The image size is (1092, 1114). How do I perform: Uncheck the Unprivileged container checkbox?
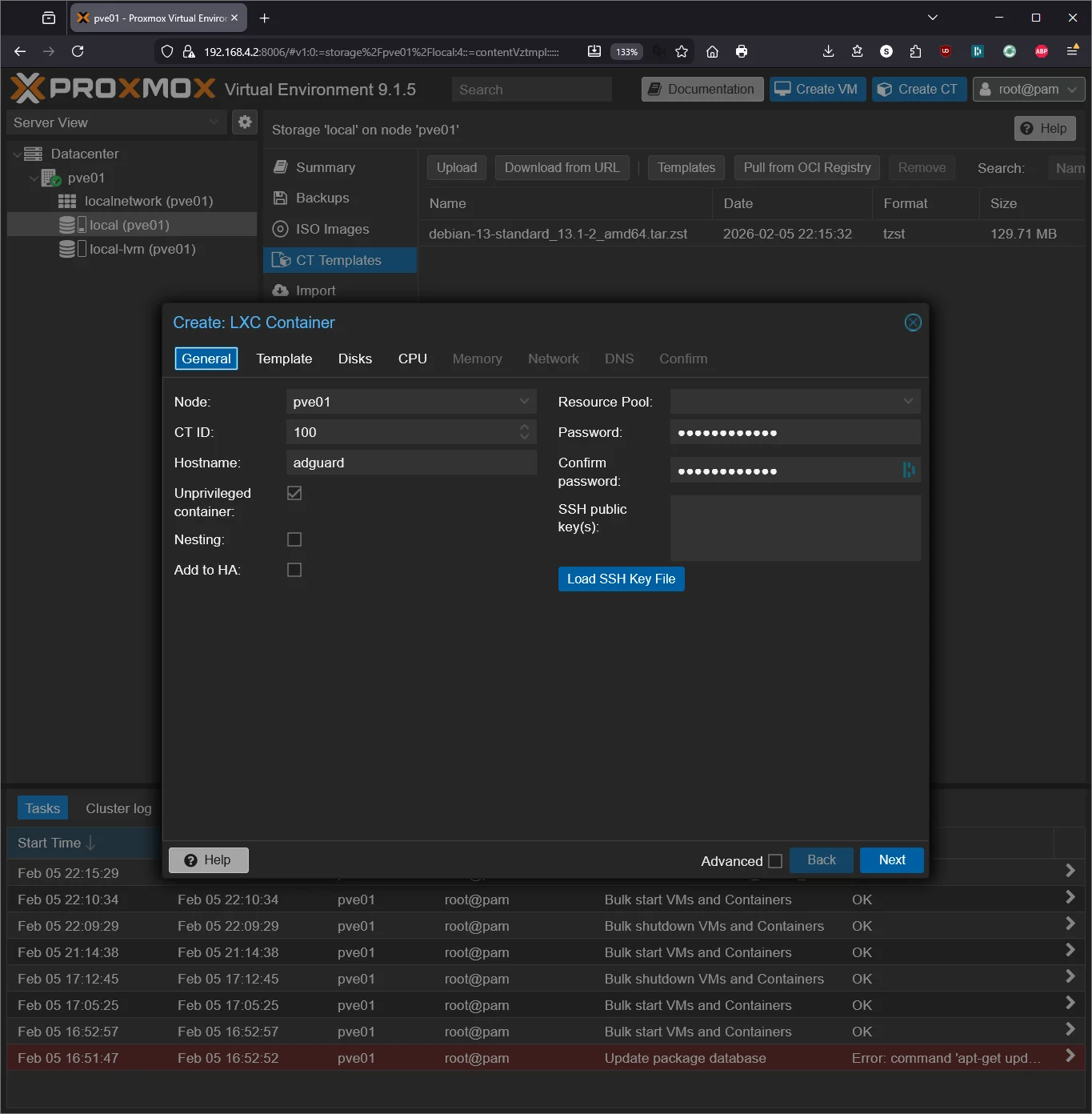coord(294,493)
